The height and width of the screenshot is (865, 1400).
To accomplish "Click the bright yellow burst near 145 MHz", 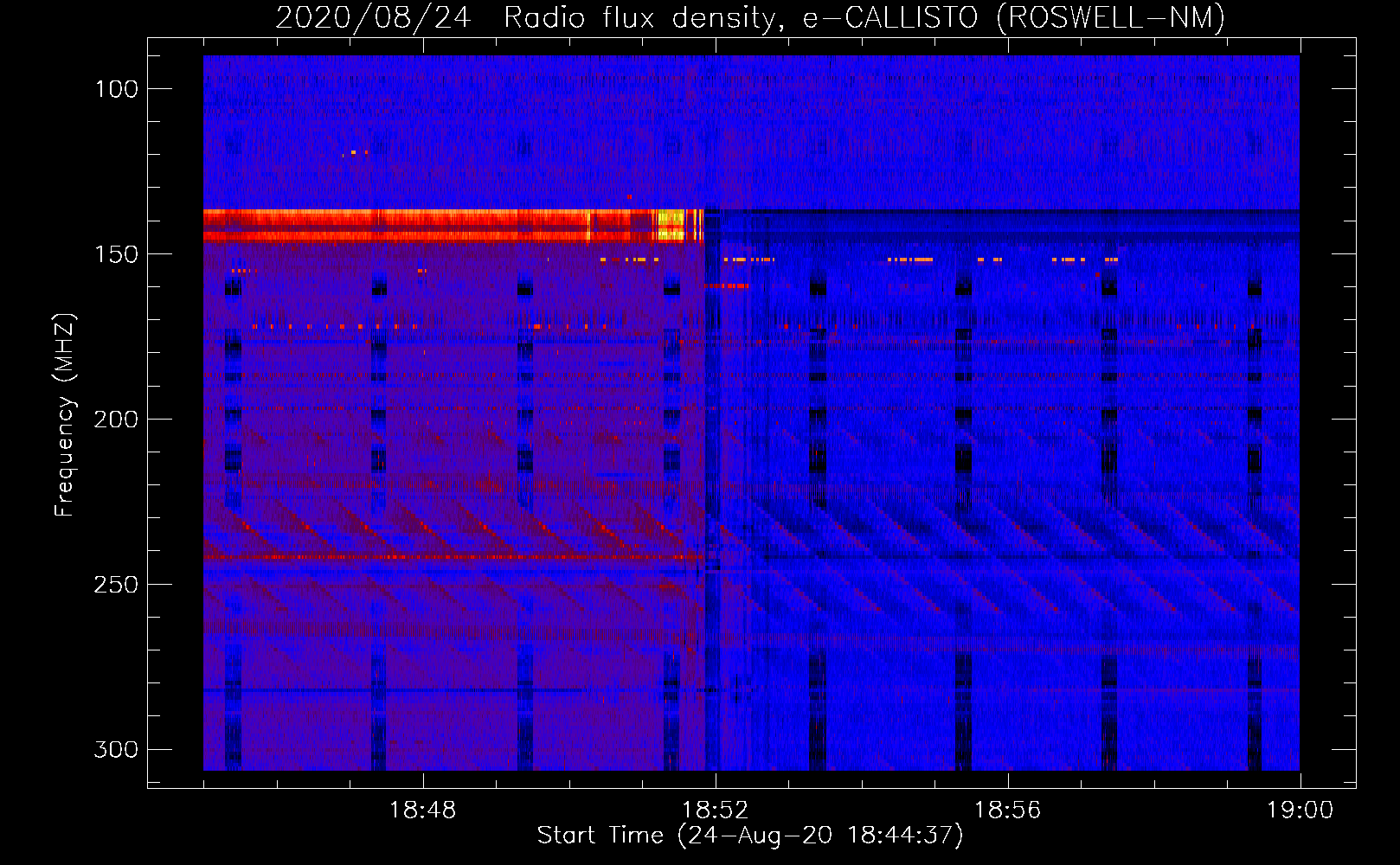I will [x=671, y=225].
